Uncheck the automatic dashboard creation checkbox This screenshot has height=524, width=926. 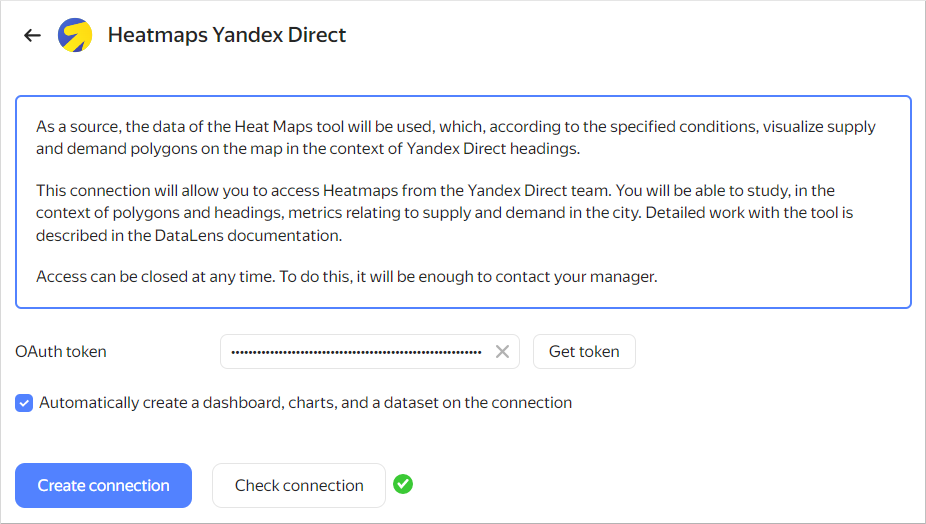tap(24, 403)
